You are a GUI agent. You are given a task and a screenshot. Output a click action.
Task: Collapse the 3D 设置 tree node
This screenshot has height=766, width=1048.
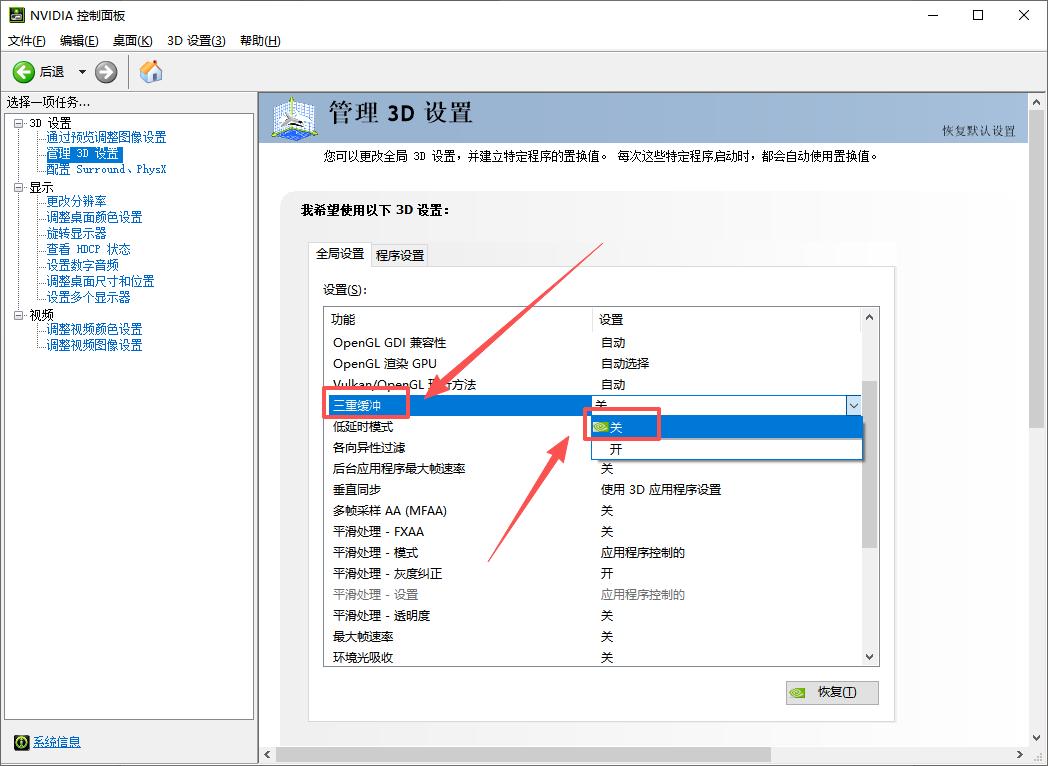tap(19, 123)
